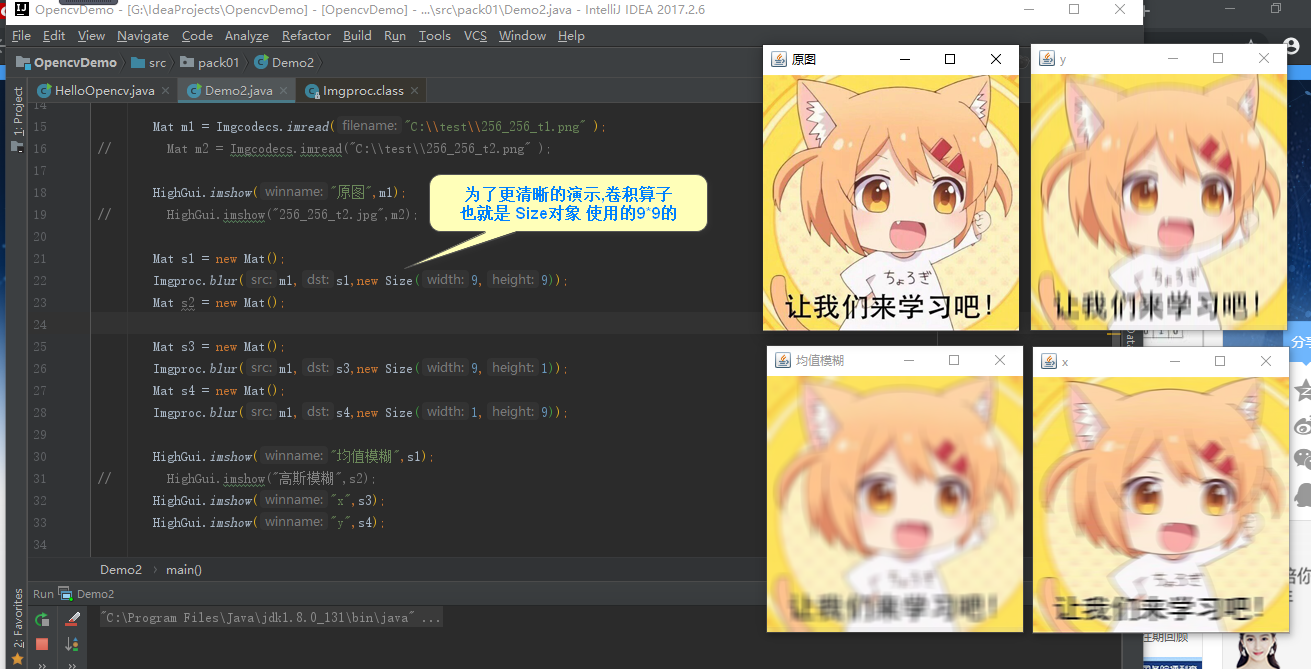Select src folder in the navigation breadcrumb
Viewport: 1311px width, 669px height.
[x=149, y=62]
